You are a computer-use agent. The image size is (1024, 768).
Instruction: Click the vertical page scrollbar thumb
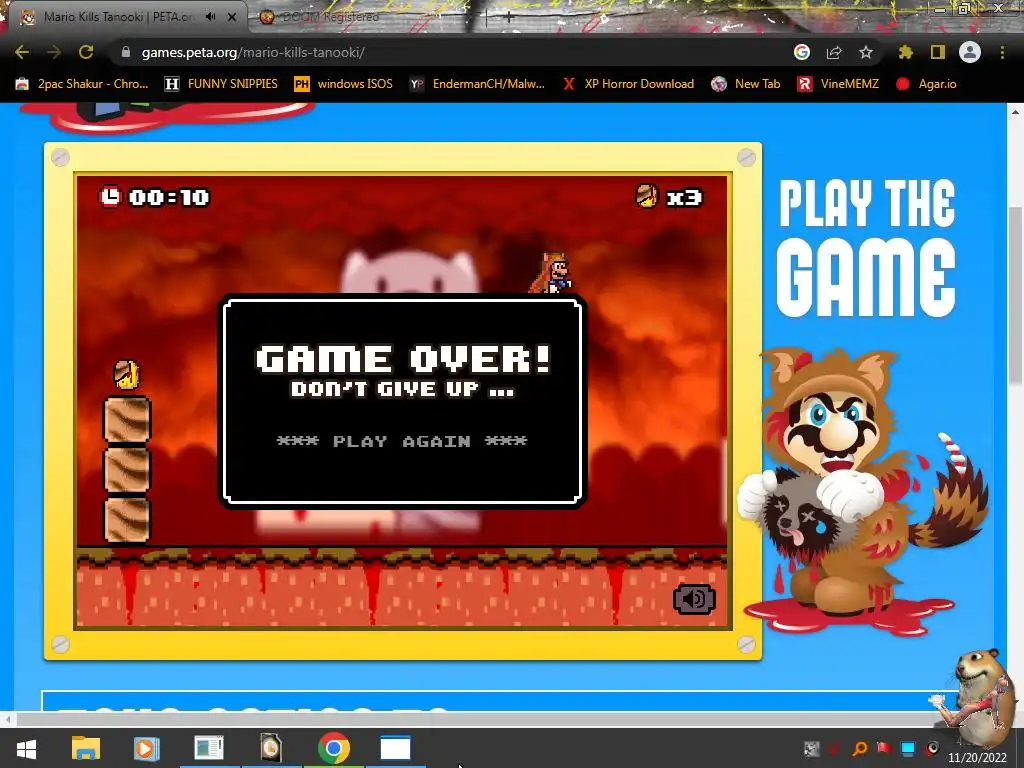coord(1015,295)
